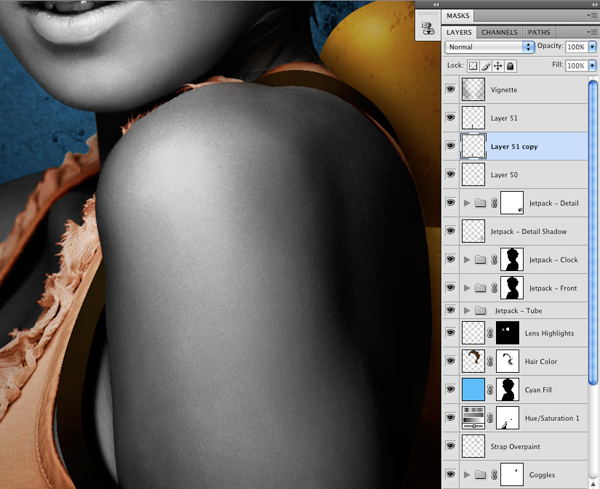Switch to the Paths tab
This screenshot has width=600, height=489.
coord(539,33)
